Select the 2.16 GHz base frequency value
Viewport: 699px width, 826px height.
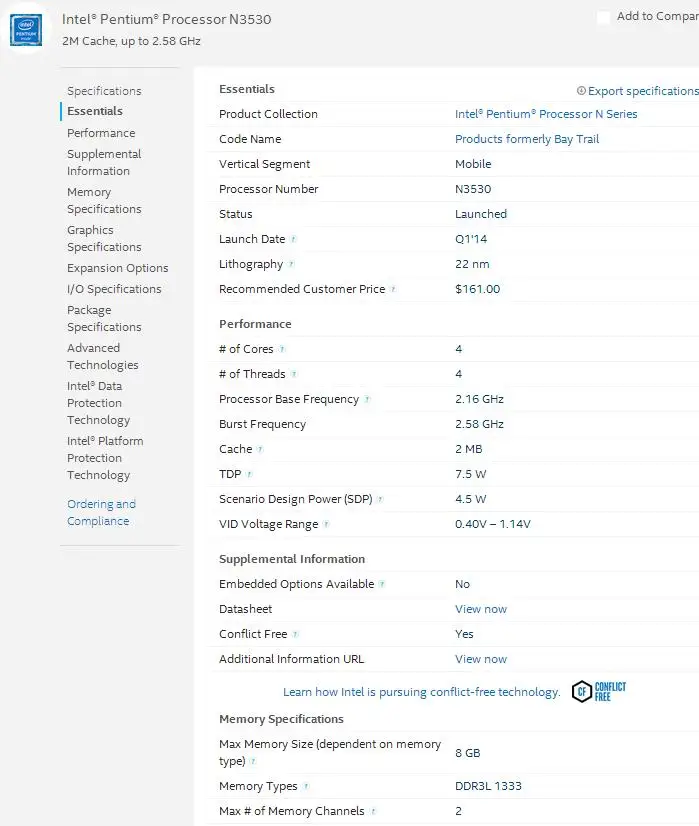(479, 399)
